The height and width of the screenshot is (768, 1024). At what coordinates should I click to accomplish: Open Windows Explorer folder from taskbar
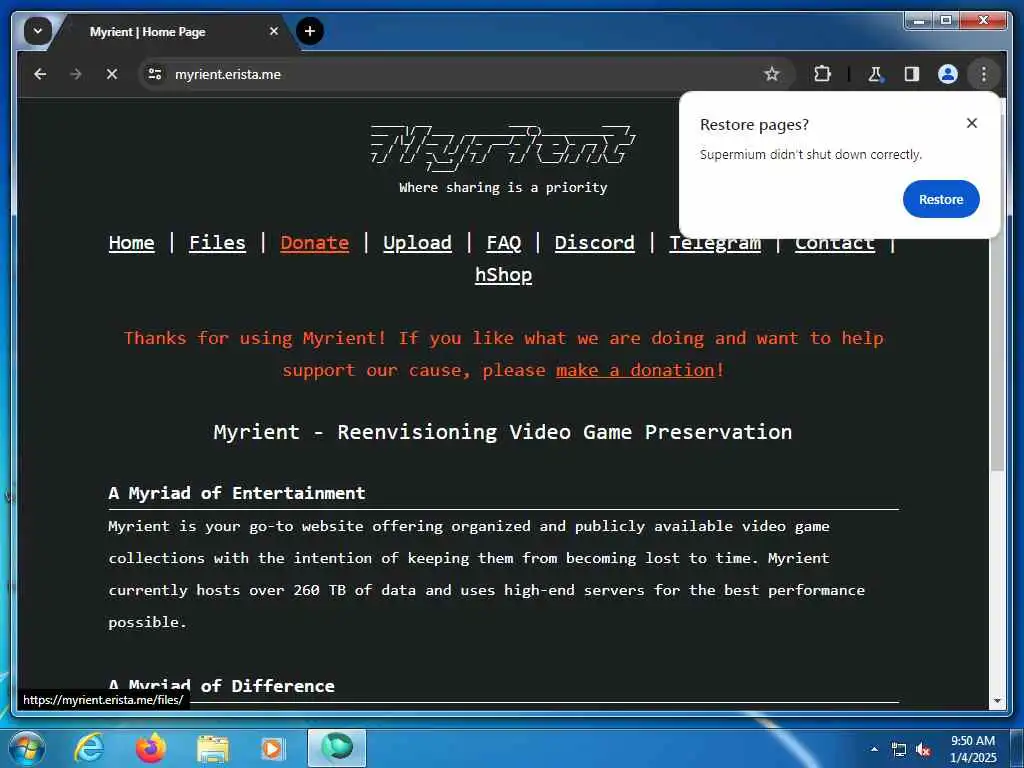(x=213, y=749)
